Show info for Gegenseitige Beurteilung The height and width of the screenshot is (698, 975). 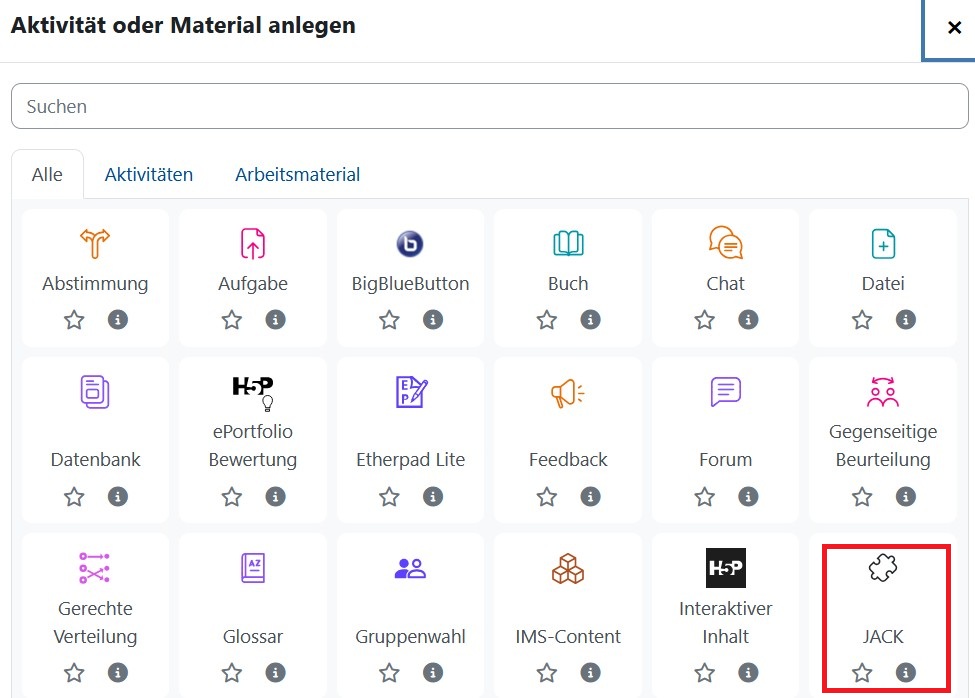[x=906, y=496]
